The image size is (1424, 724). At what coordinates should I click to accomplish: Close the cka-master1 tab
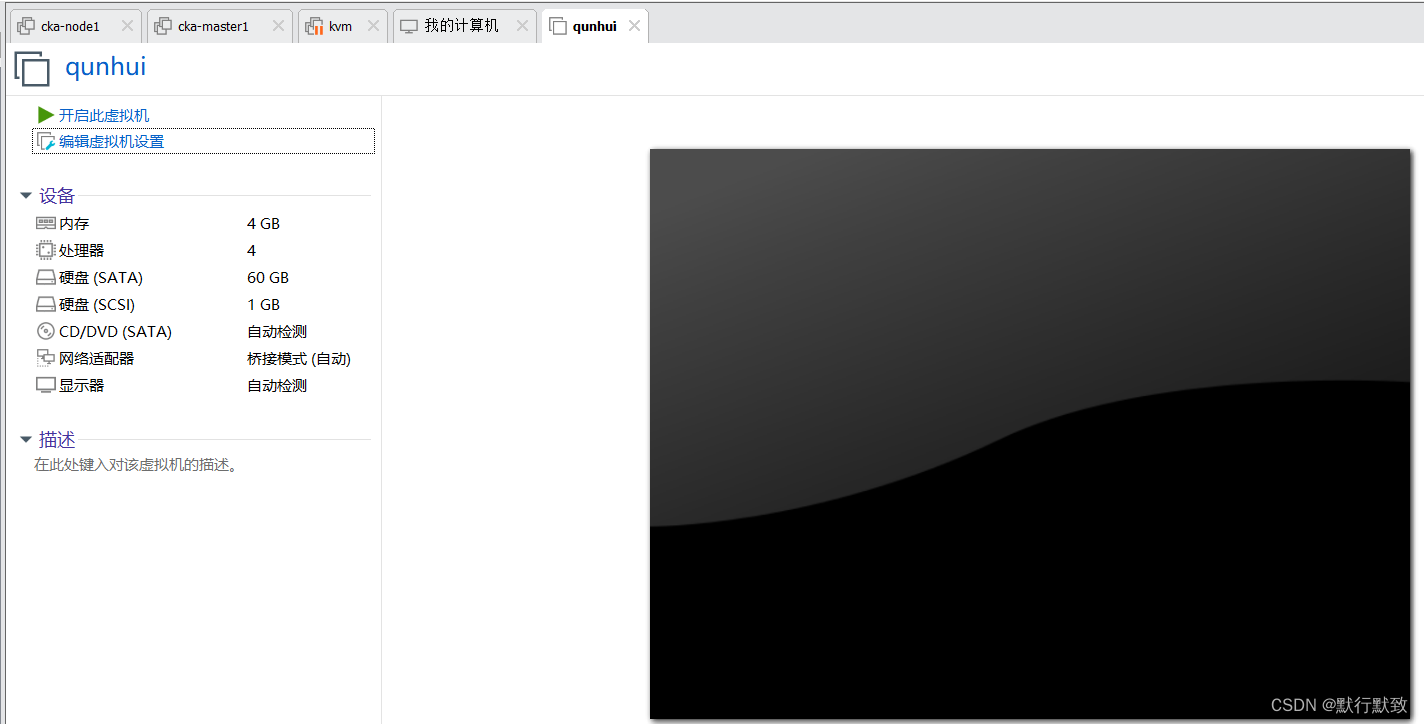278,26
